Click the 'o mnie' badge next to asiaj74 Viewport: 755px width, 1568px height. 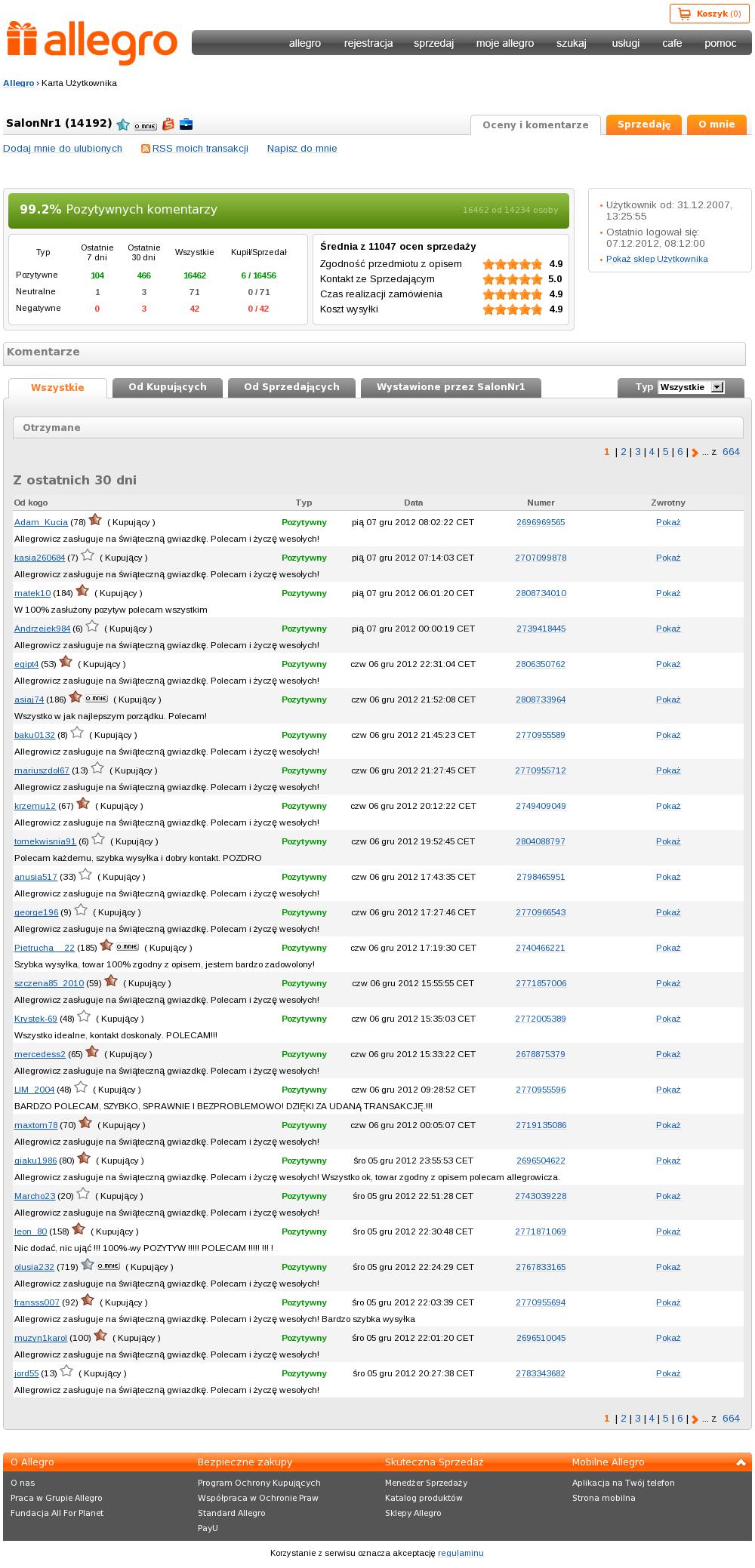pyautogui.click(x=96, y=699)
